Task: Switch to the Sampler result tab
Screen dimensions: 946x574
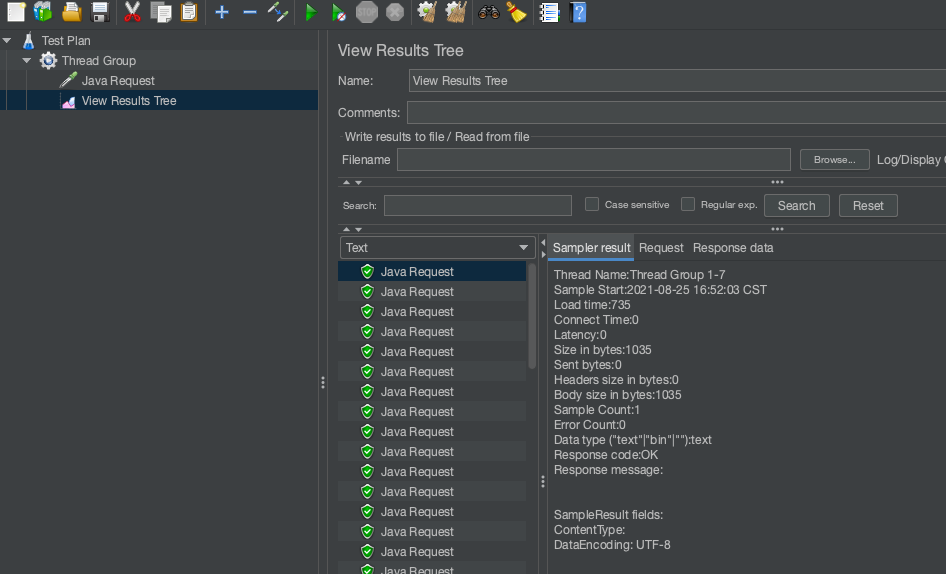Action: coord(591,247)
